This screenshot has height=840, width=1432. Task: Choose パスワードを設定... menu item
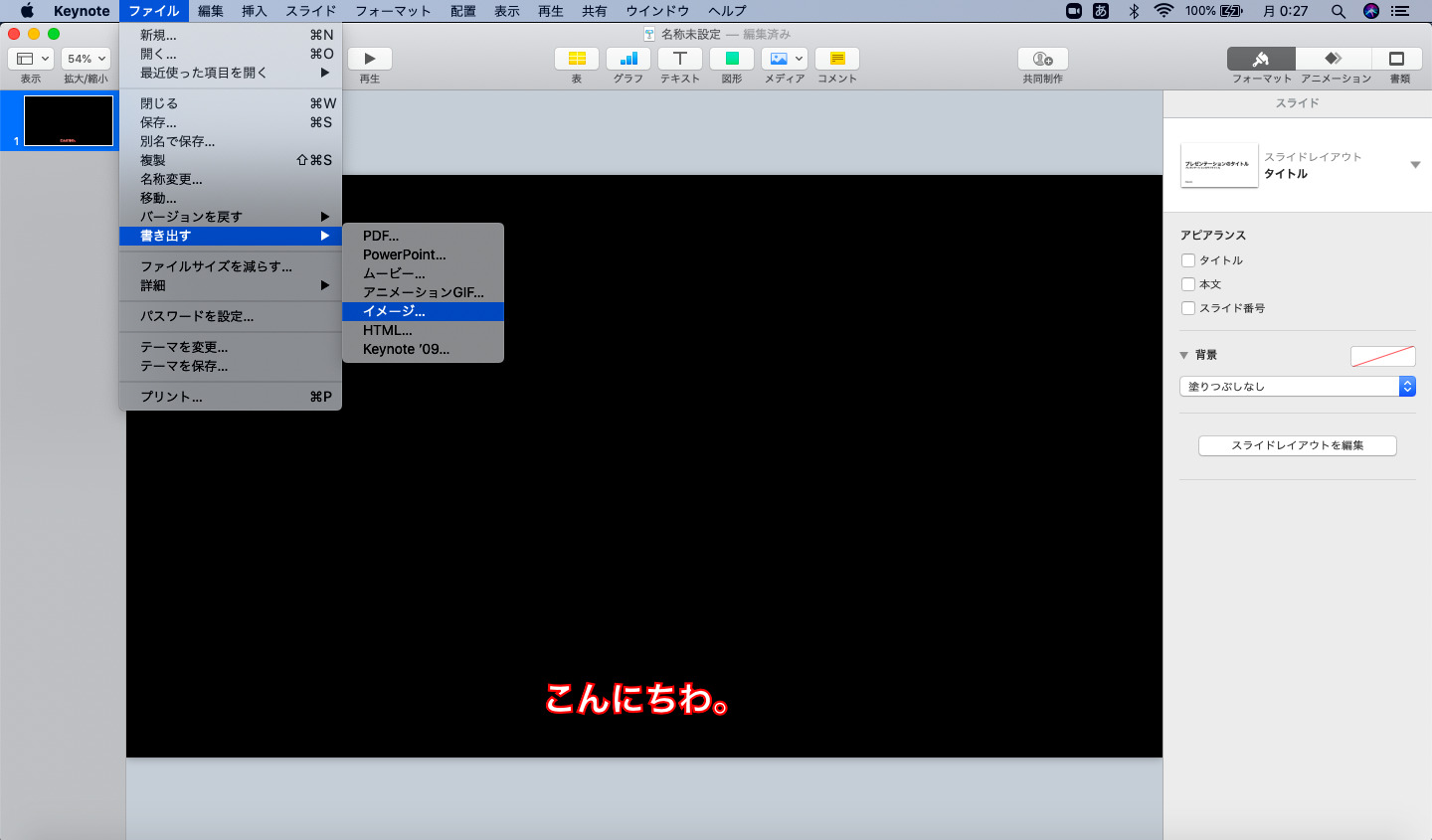[231, 316]
